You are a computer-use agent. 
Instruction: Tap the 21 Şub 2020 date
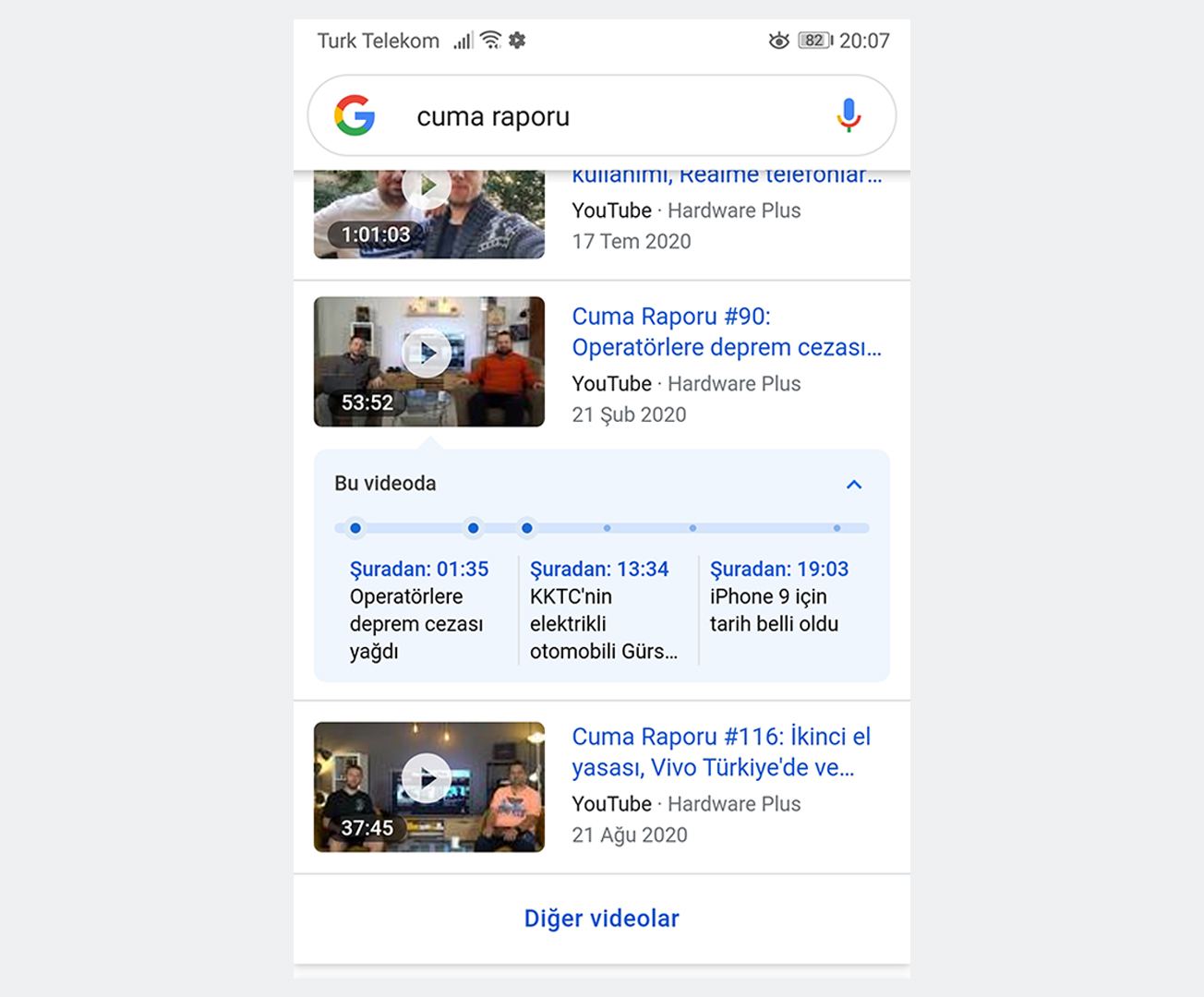pyautogui.click(x=629, y=414)
